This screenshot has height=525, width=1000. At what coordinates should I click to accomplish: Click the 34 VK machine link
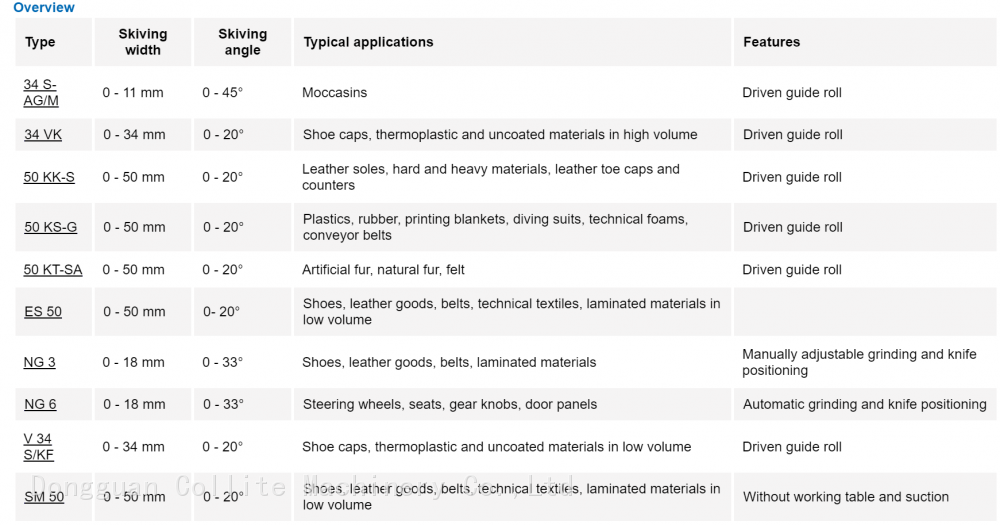(43, 135)
